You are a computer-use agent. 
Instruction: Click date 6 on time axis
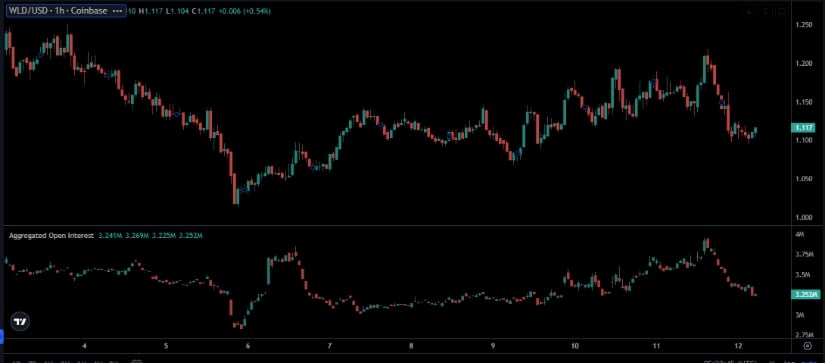click(x=247, y=346)
